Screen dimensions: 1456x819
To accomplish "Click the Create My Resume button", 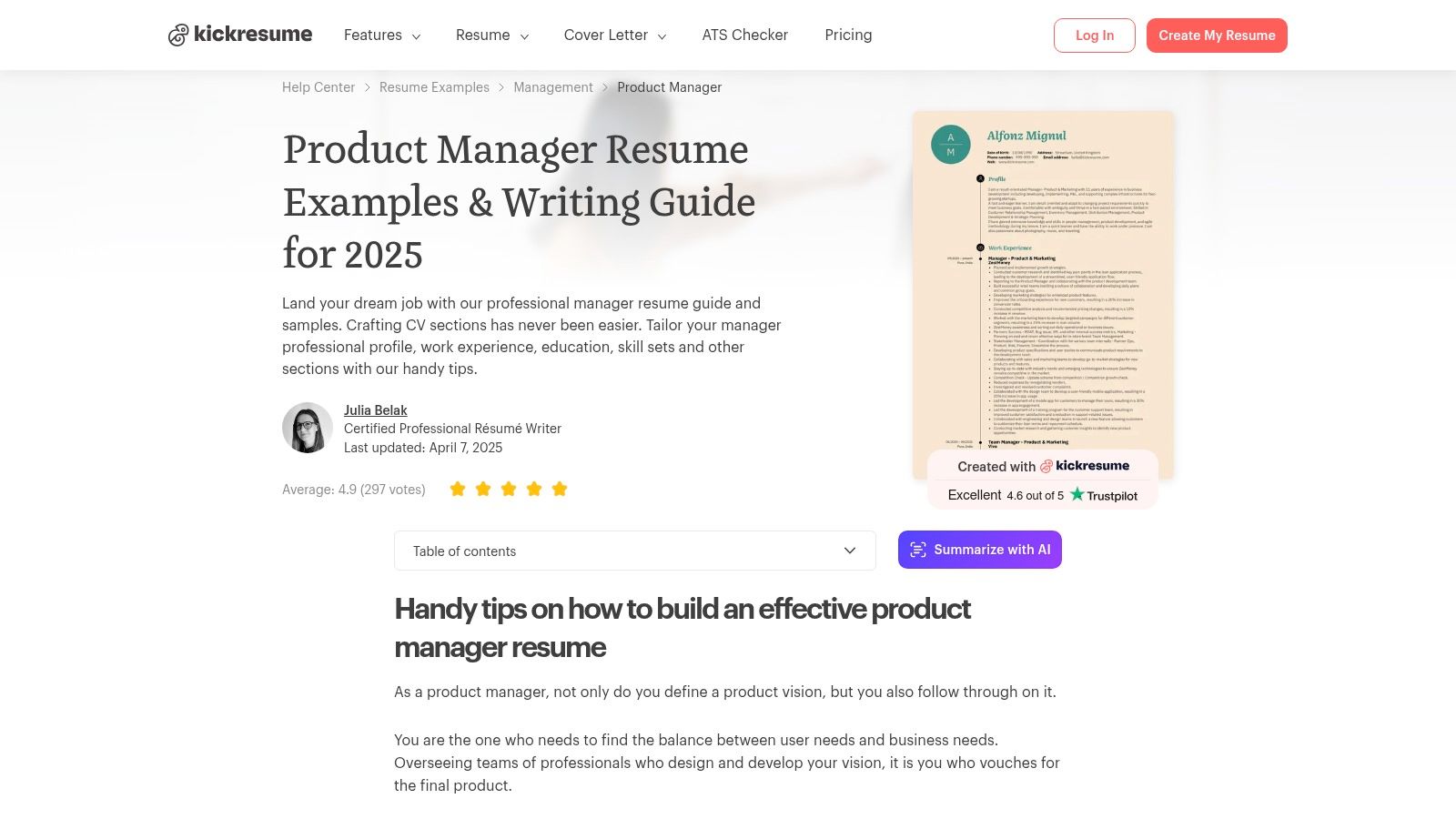I will (x=1217, y=35).
